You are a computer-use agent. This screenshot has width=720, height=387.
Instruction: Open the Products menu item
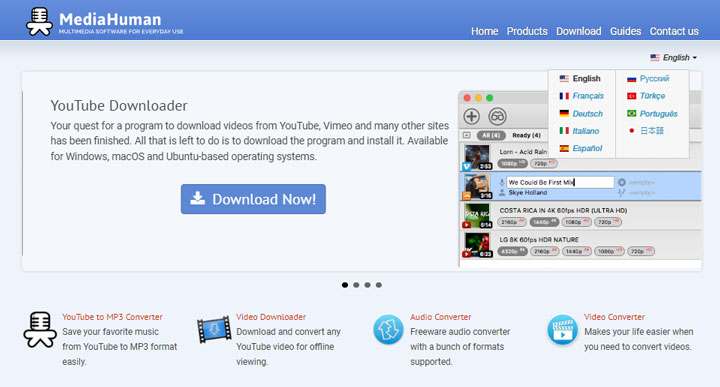[x=527, y=31]
